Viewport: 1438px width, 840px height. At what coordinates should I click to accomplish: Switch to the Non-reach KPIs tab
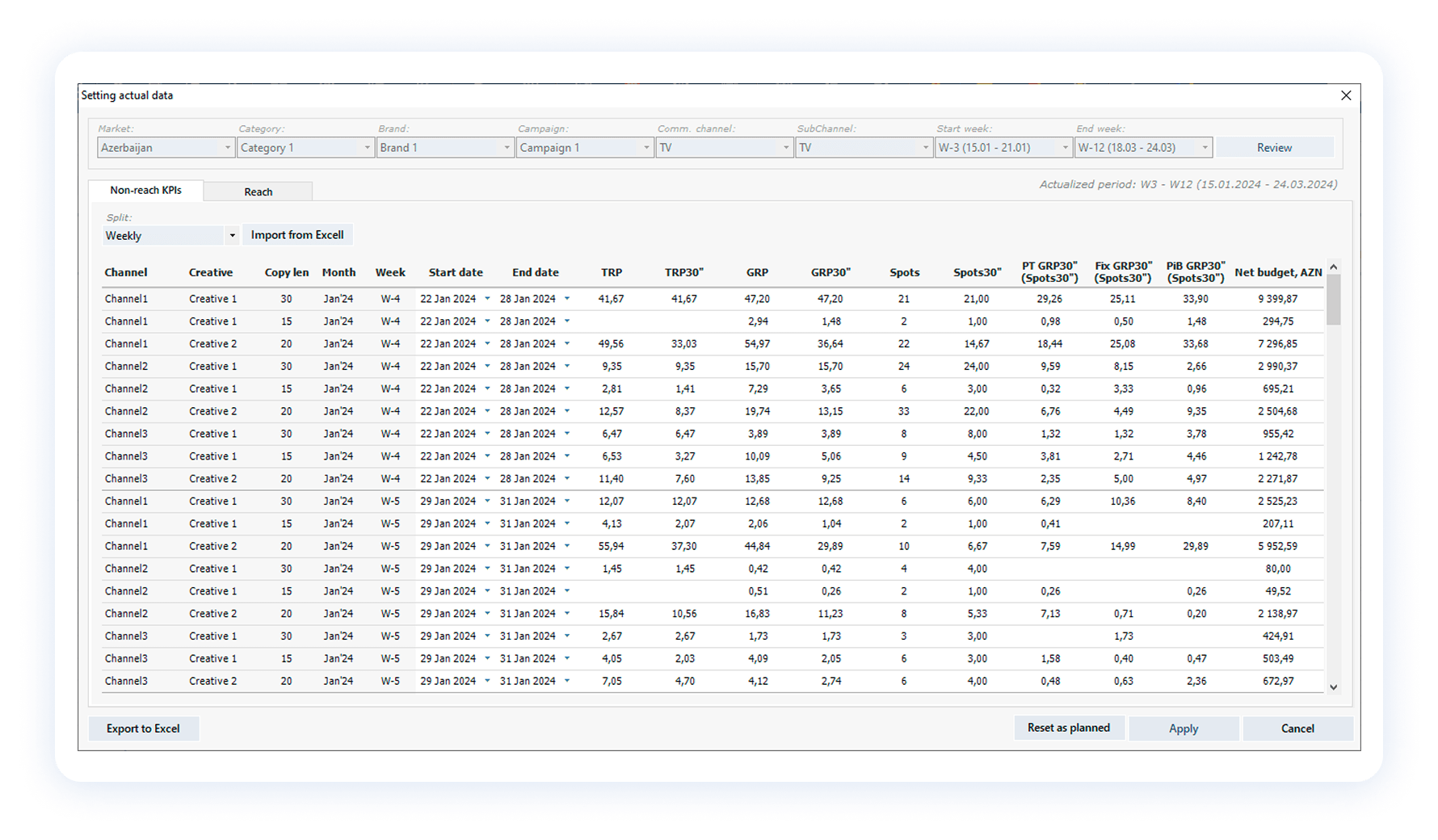coord(145,191)
